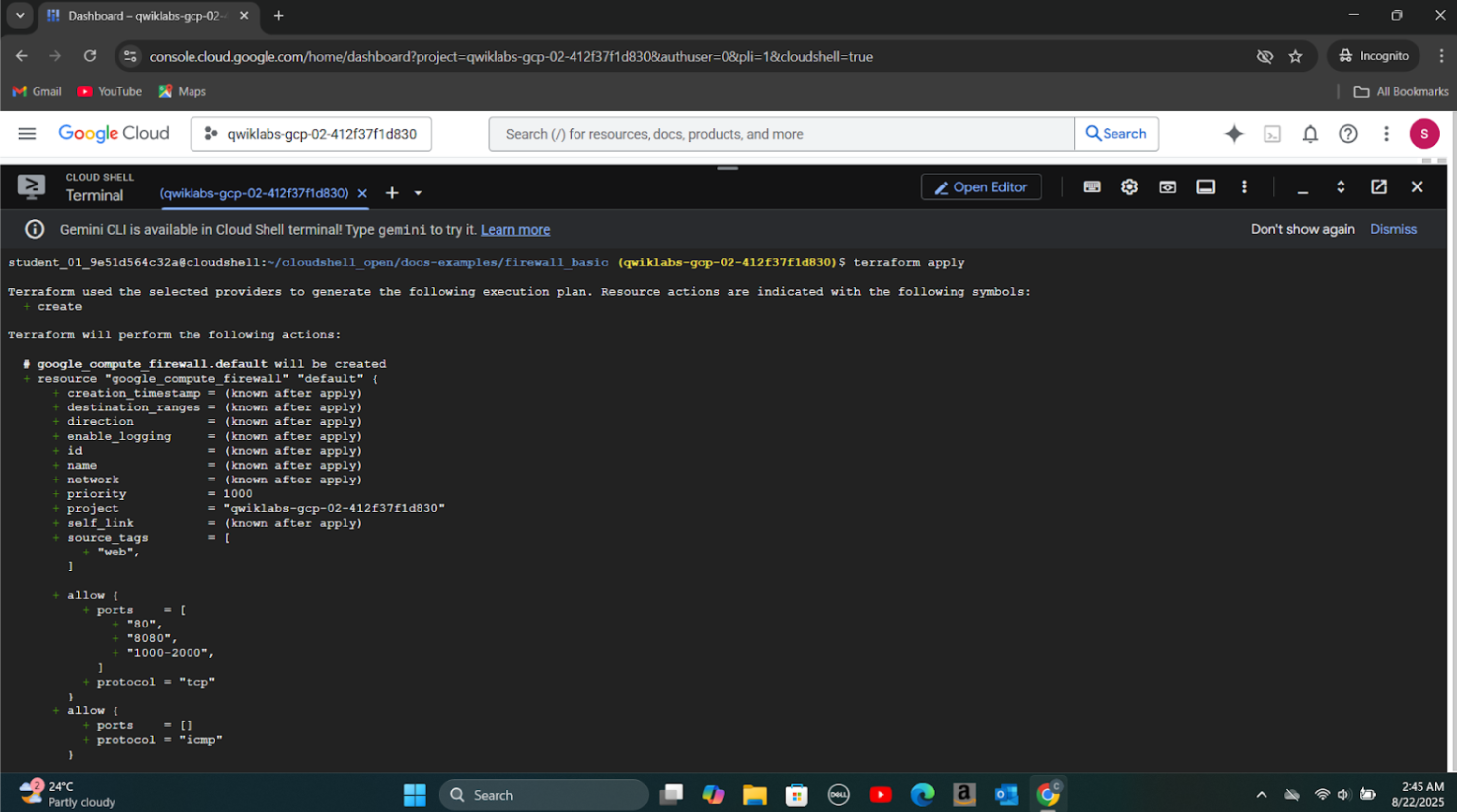
Task: Click the Google Cloud resource search field
Action: click(x=780, y=134)
